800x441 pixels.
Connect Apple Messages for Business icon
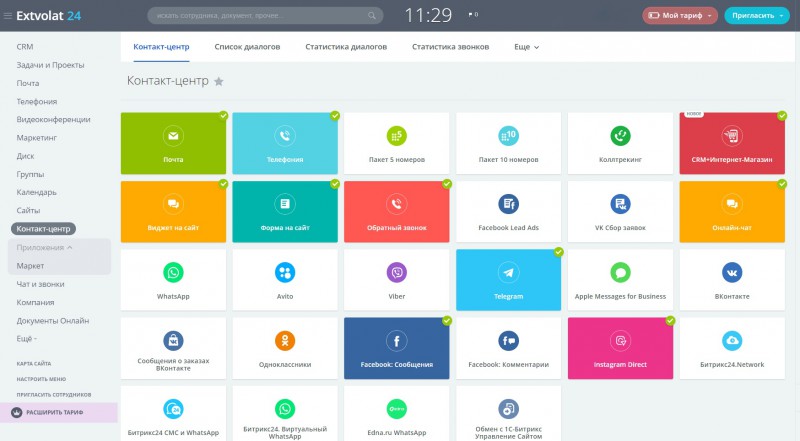pyautogui.click(x=620, y=273)
